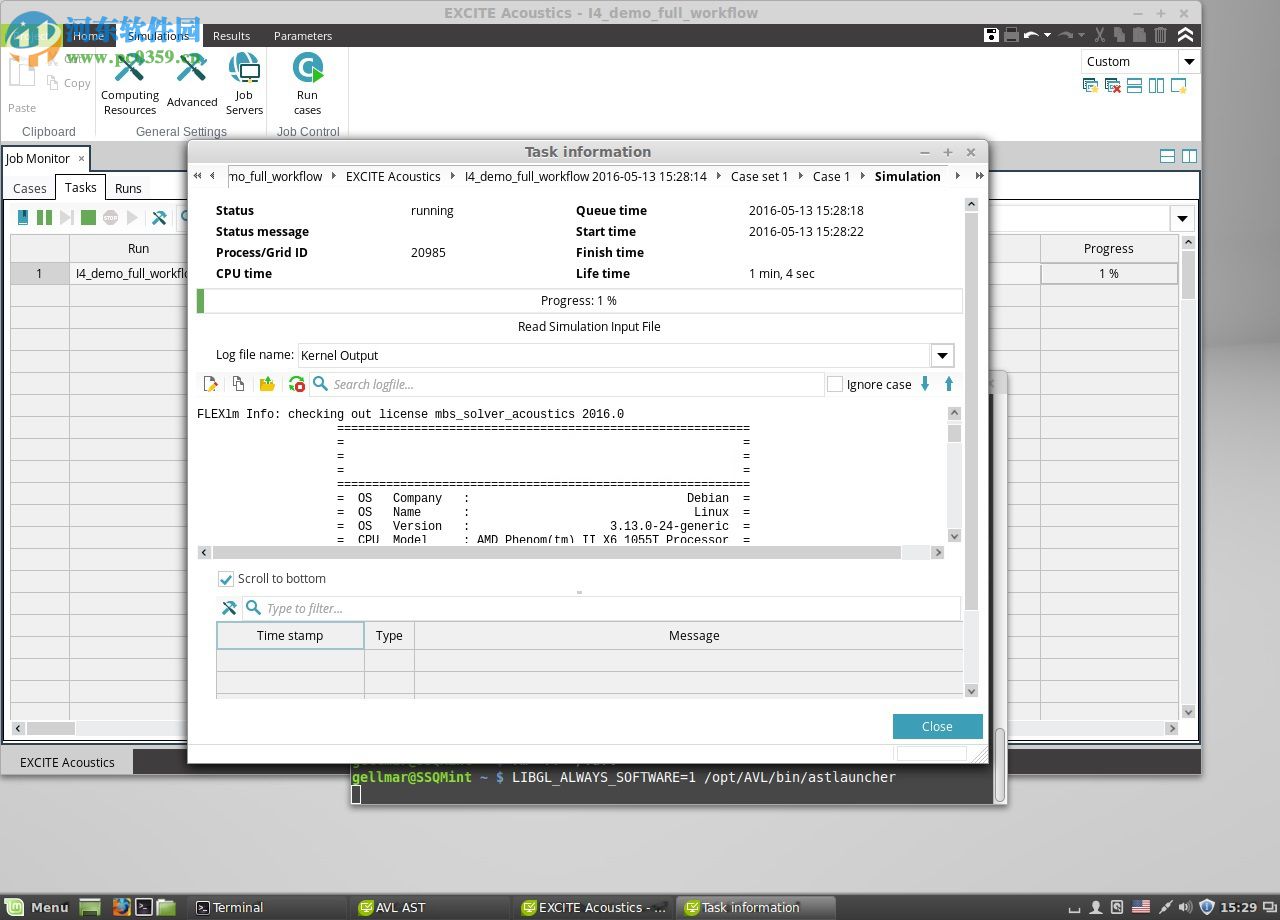This screenshot has height=920, width=1280.
Task: Open file manager launcher in taskbar
Action: tap(166, 907)
